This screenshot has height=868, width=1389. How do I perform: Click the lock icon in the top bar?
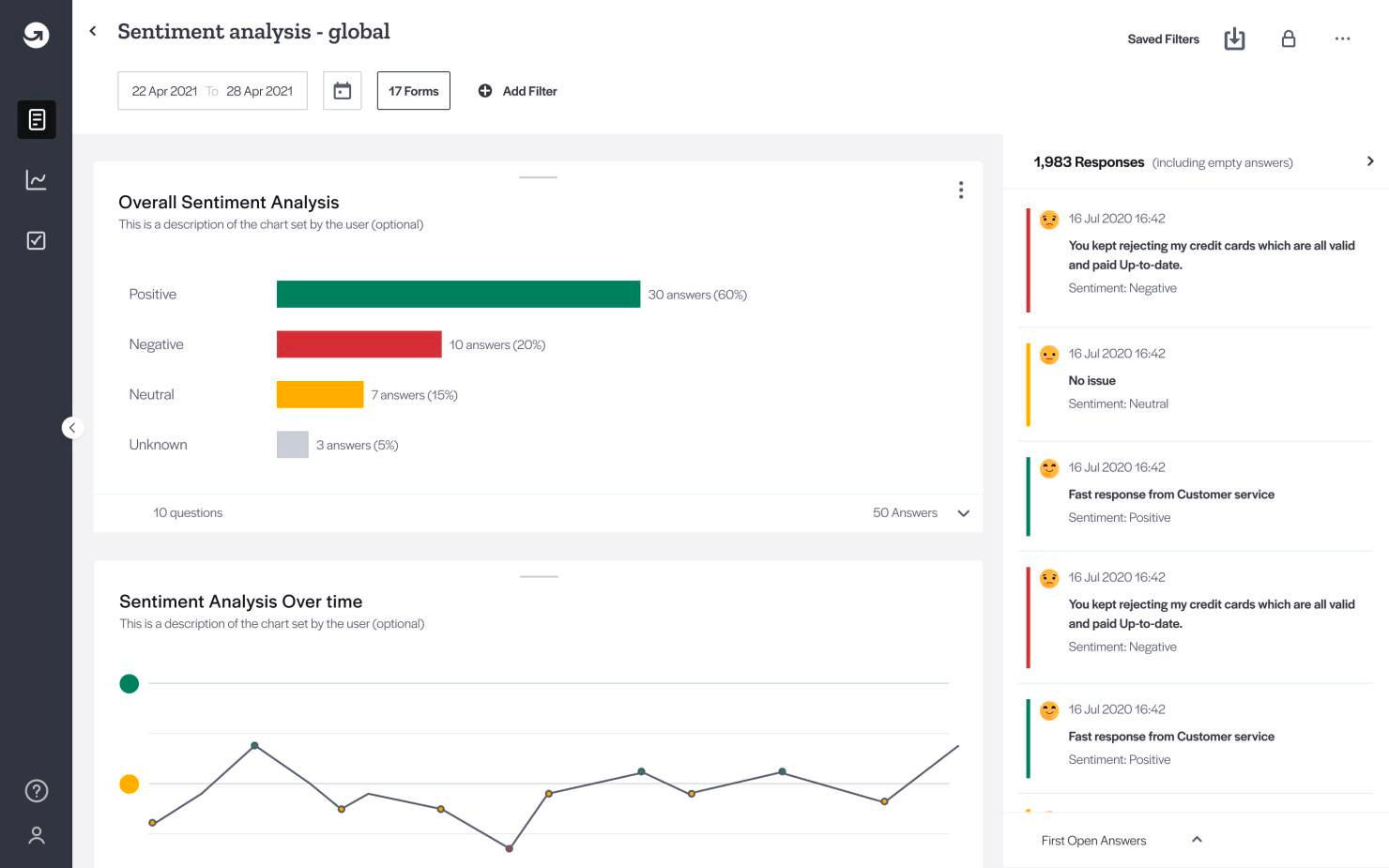tap(1289, 38)
